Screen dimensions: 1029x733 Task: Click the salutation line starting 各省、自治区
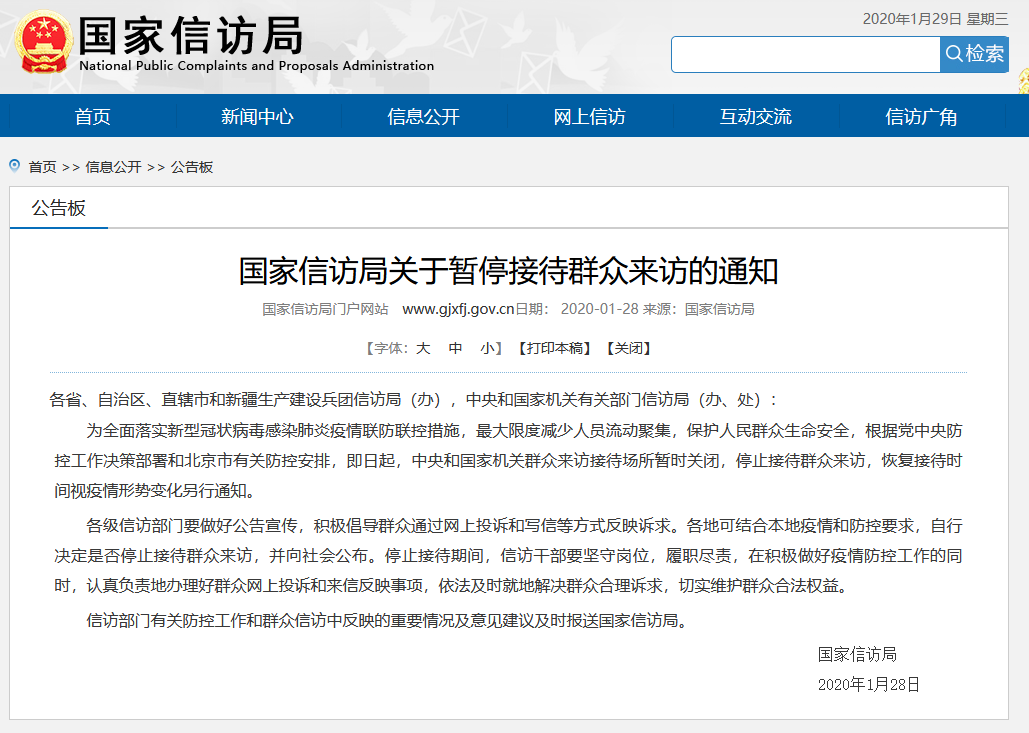(413, 400)
